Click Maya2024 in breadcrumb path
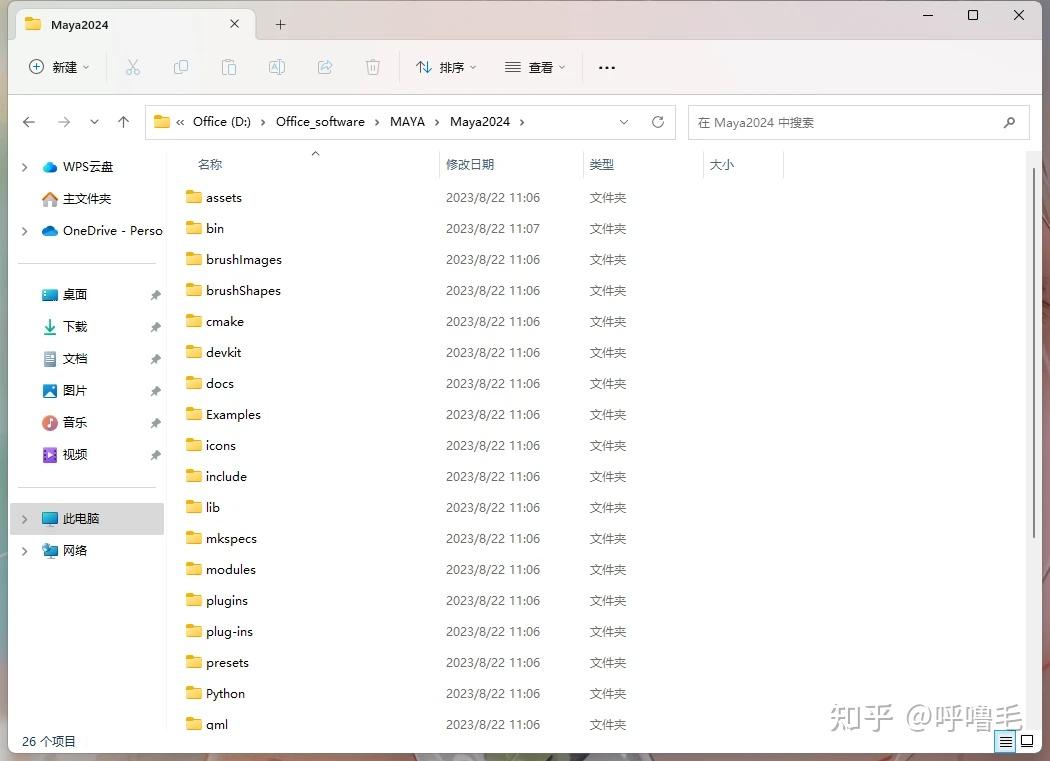 479,121
